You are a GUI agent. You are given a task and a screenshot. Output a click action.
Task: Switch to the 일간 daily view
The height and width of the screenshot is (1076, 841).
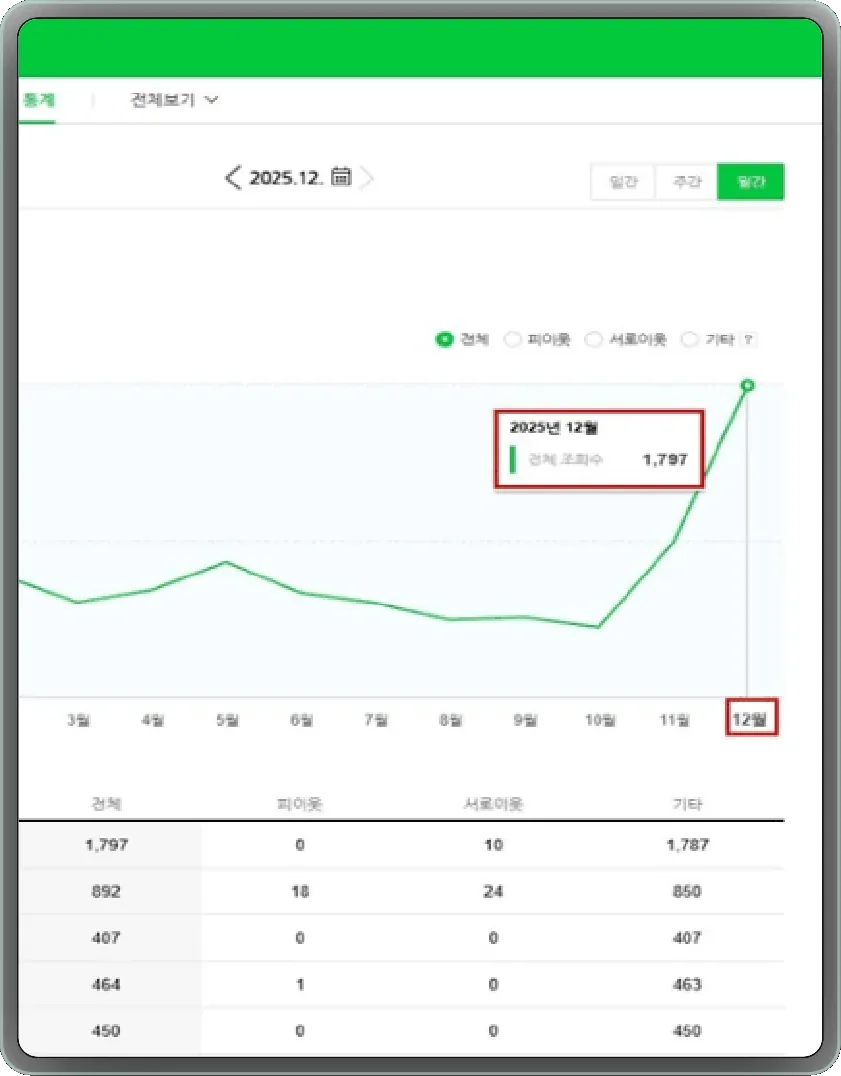[x=623, y=182]
